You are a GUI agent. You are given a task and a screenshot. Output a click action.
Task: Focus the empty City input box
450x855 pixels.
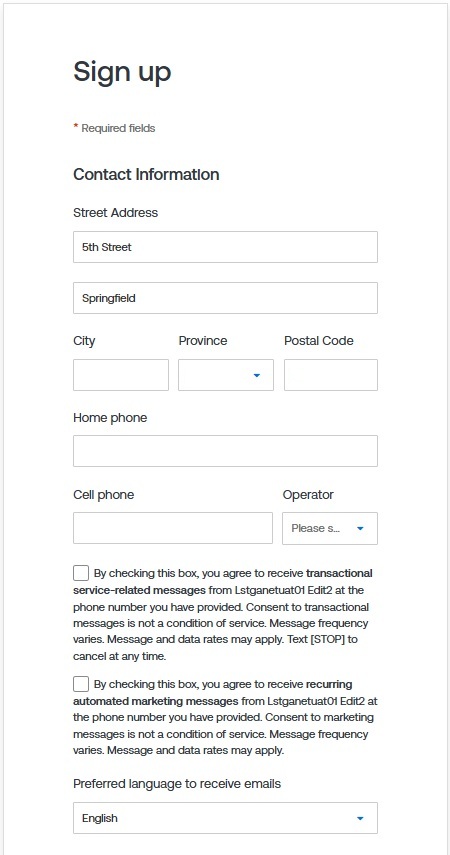pyautogui.click(x=121, y=375)
